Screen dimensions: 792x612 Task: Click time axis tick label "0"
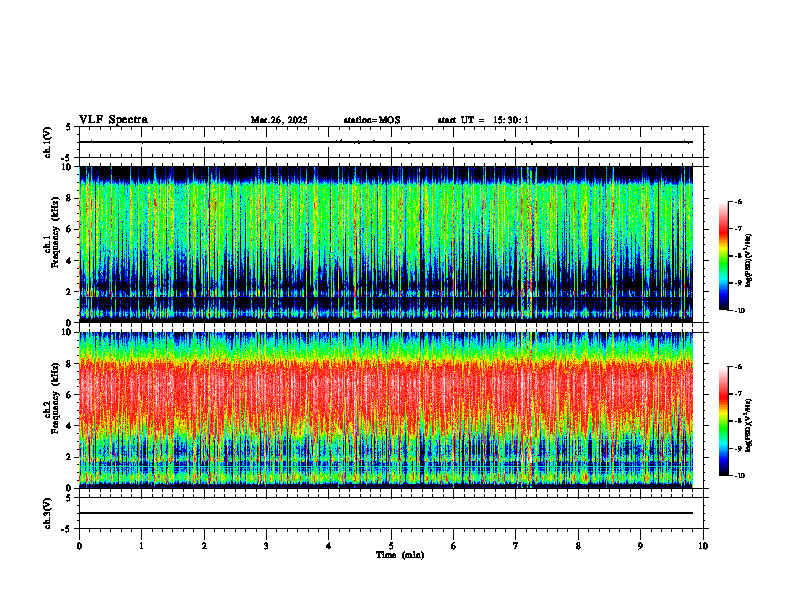[79, 546]
